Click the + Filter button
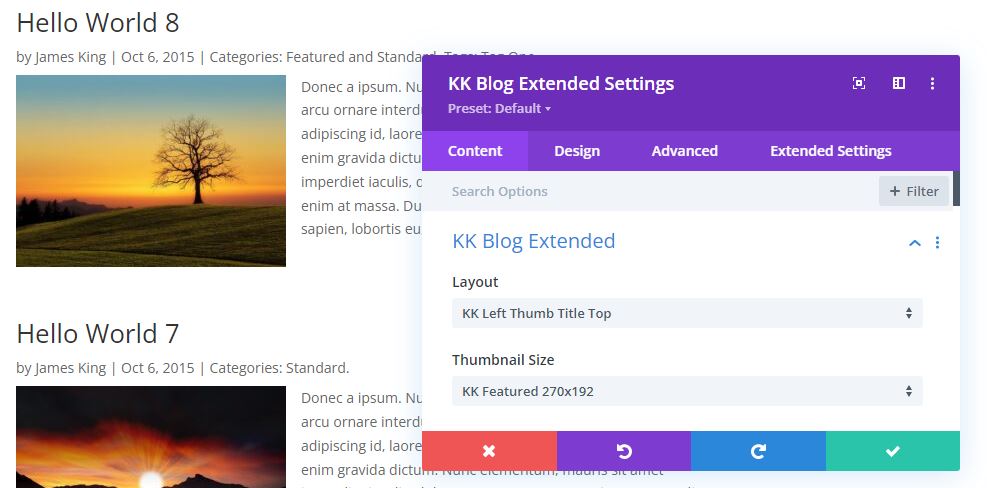 (914, 191)
